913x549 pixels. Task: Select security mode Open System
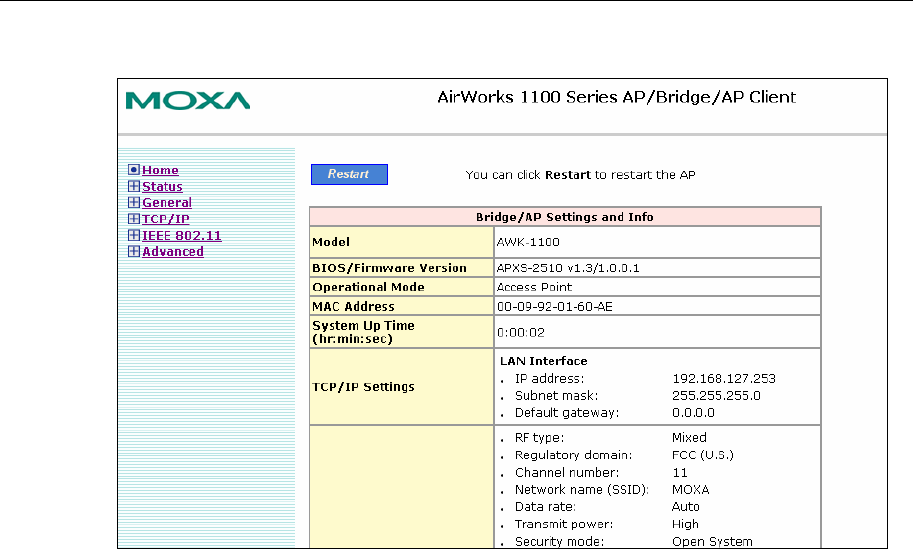(x=712, y=541)
